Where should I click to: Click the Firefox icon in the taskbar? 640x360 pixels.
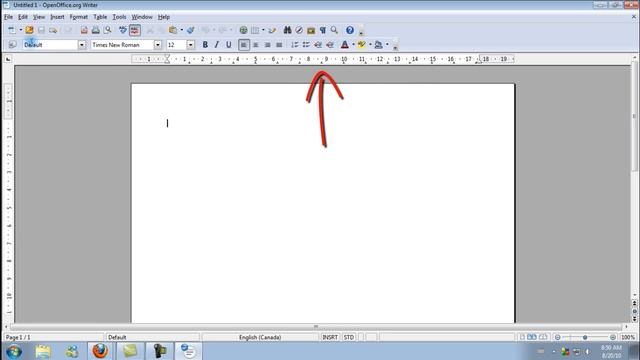pos(100,351)
